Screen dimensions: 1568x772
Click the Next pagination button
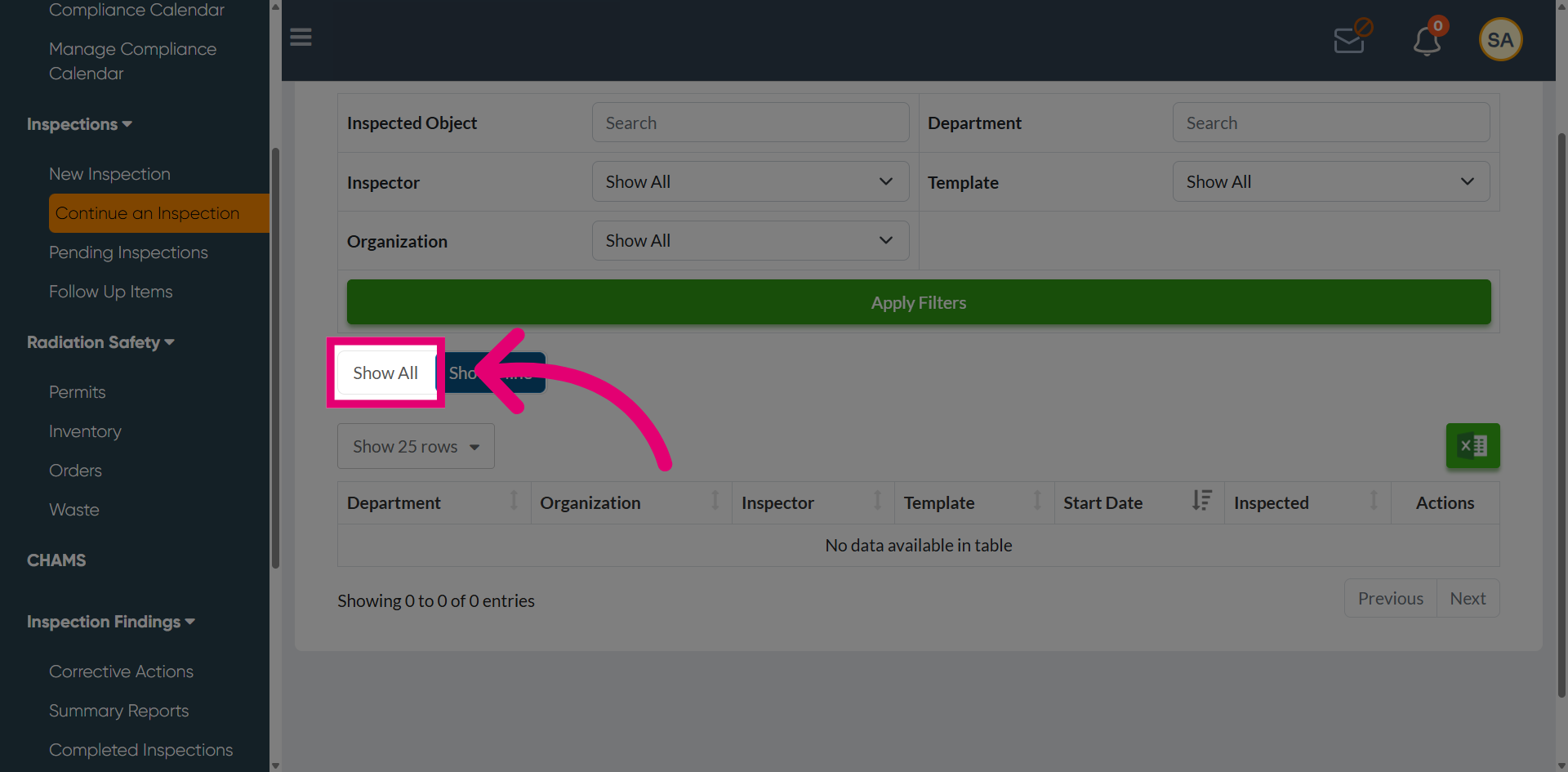point(1468,599)
